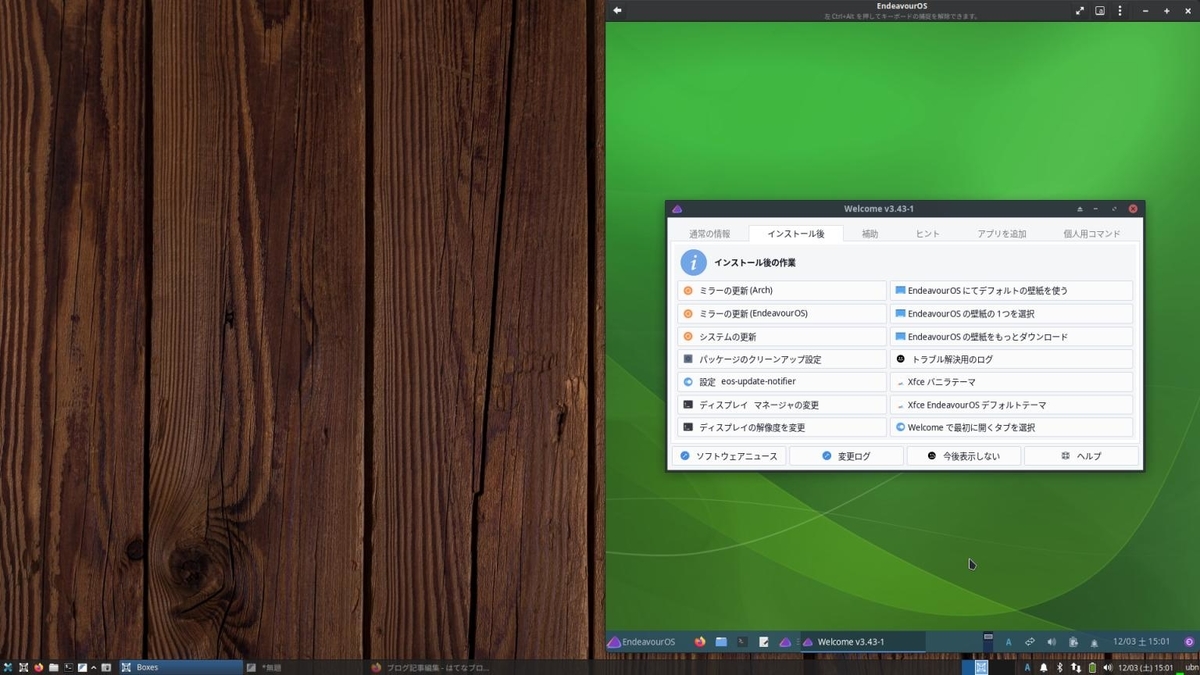The height and width of the screenshot is (675, 1200).
Task: Switch to the アプリを追加 tab
Action: pyautogui.click(x=1003, y=233)
